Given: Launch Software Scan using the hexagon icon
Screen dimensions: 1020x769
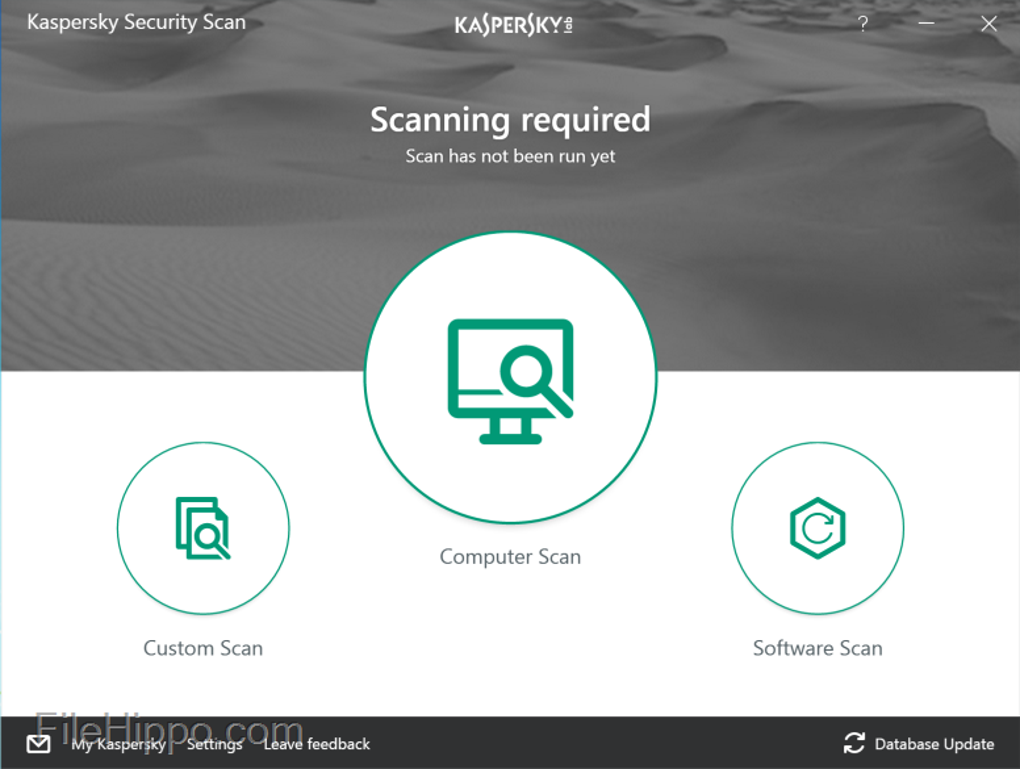Looking at the screenshot, I should (817, 527).
